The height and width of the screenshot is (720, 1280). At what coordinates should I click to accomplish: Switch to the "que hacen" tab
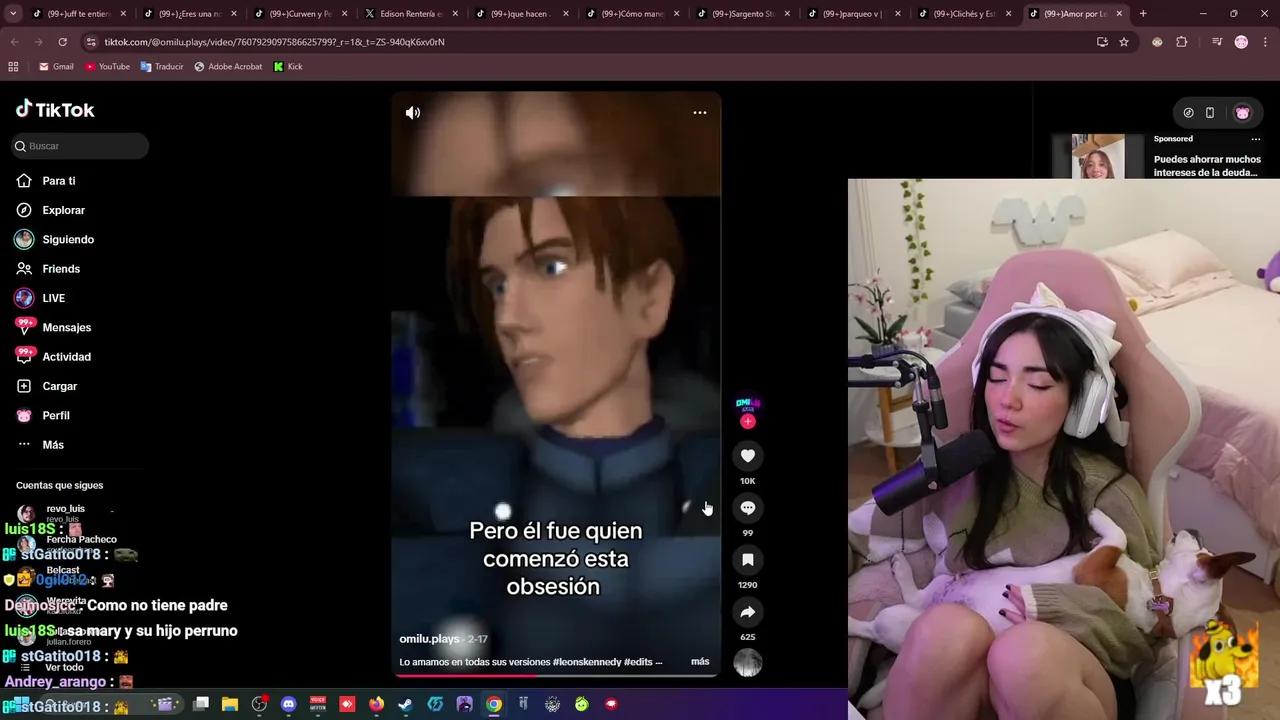tap(522, 14)
